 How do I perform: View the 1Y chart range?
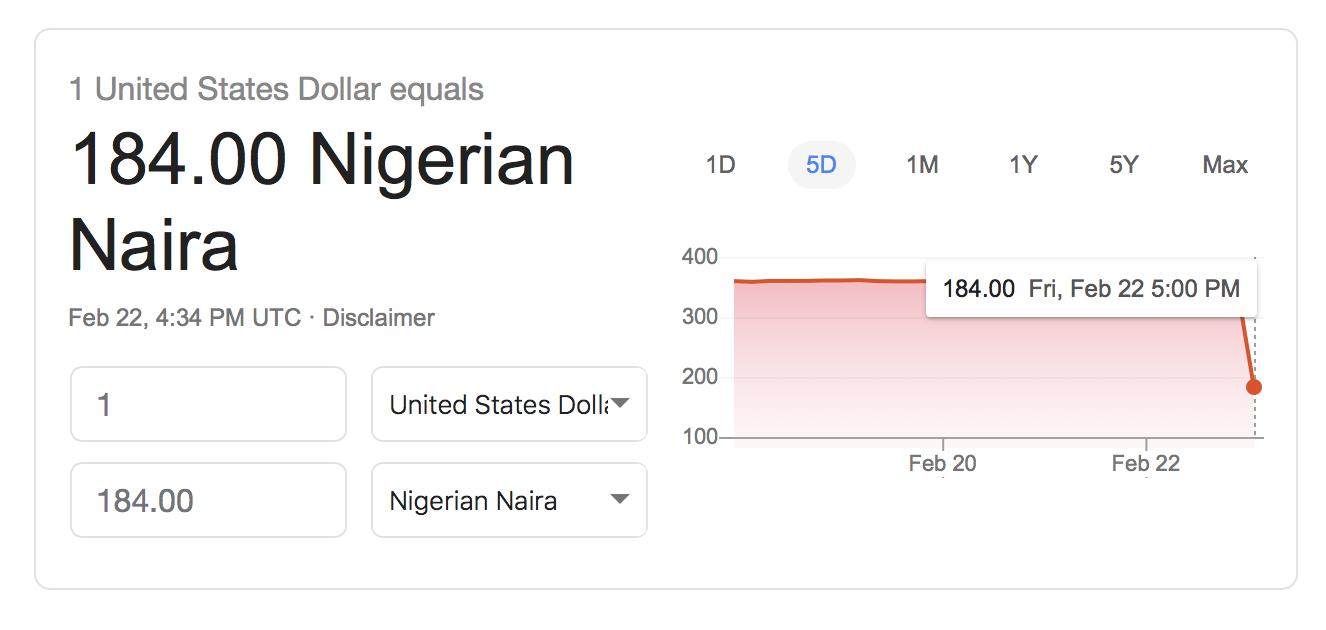click(x=1023, y=165)
